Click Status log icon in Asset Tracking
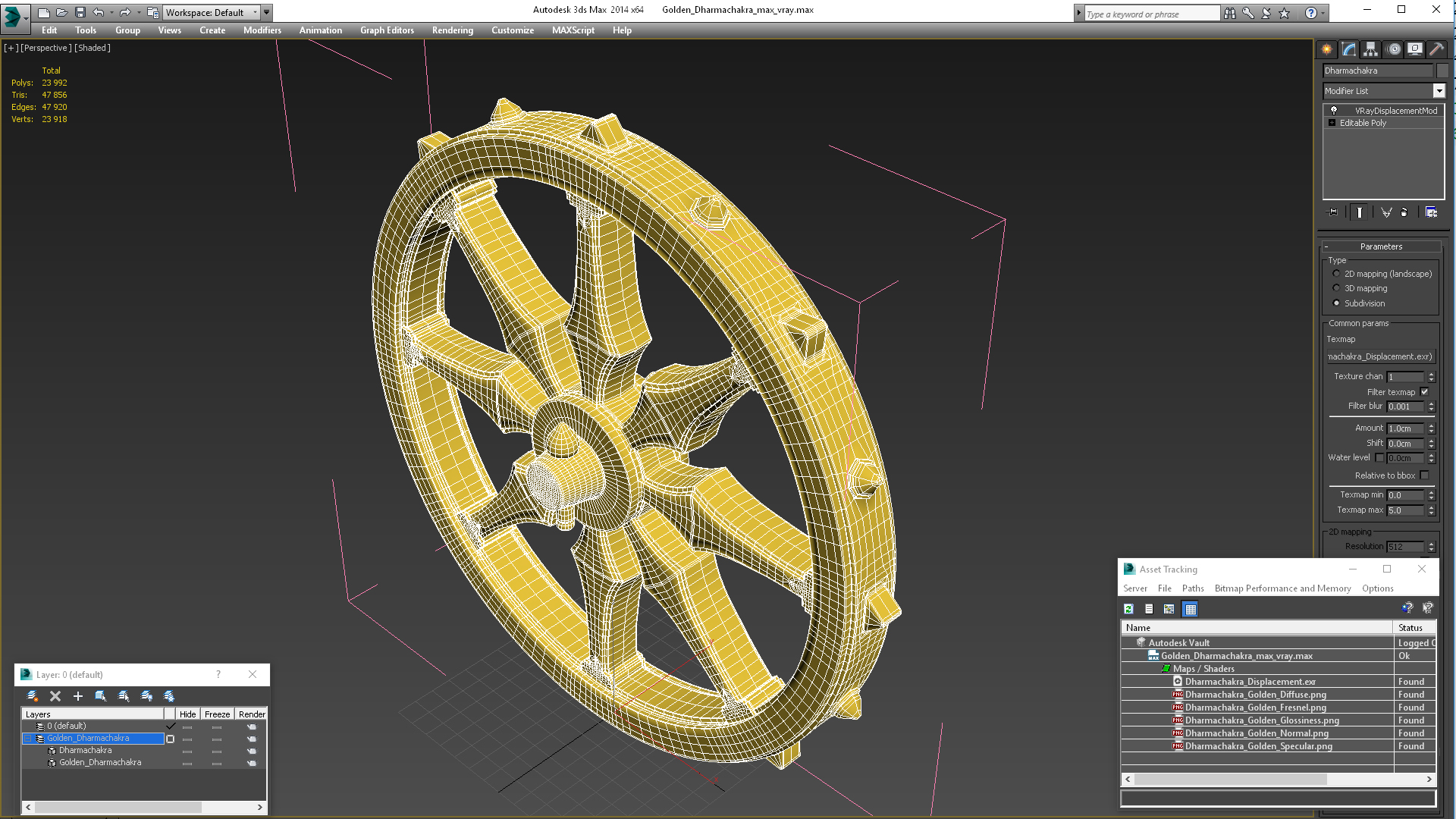The height and width of the screenshot is (819, 1456). [1149, 609]
